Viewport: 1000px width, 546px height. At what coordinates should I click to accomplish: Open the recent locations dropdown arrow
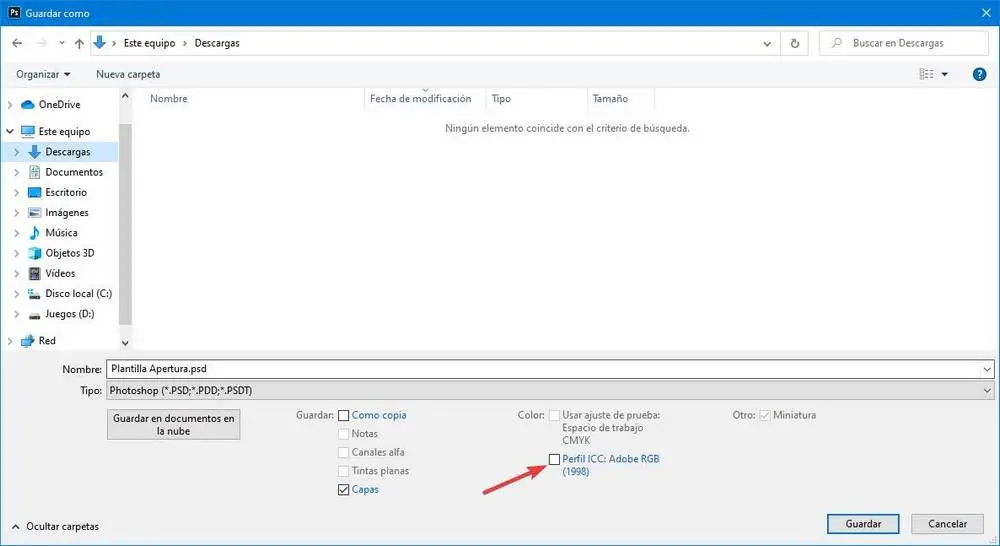62,43
